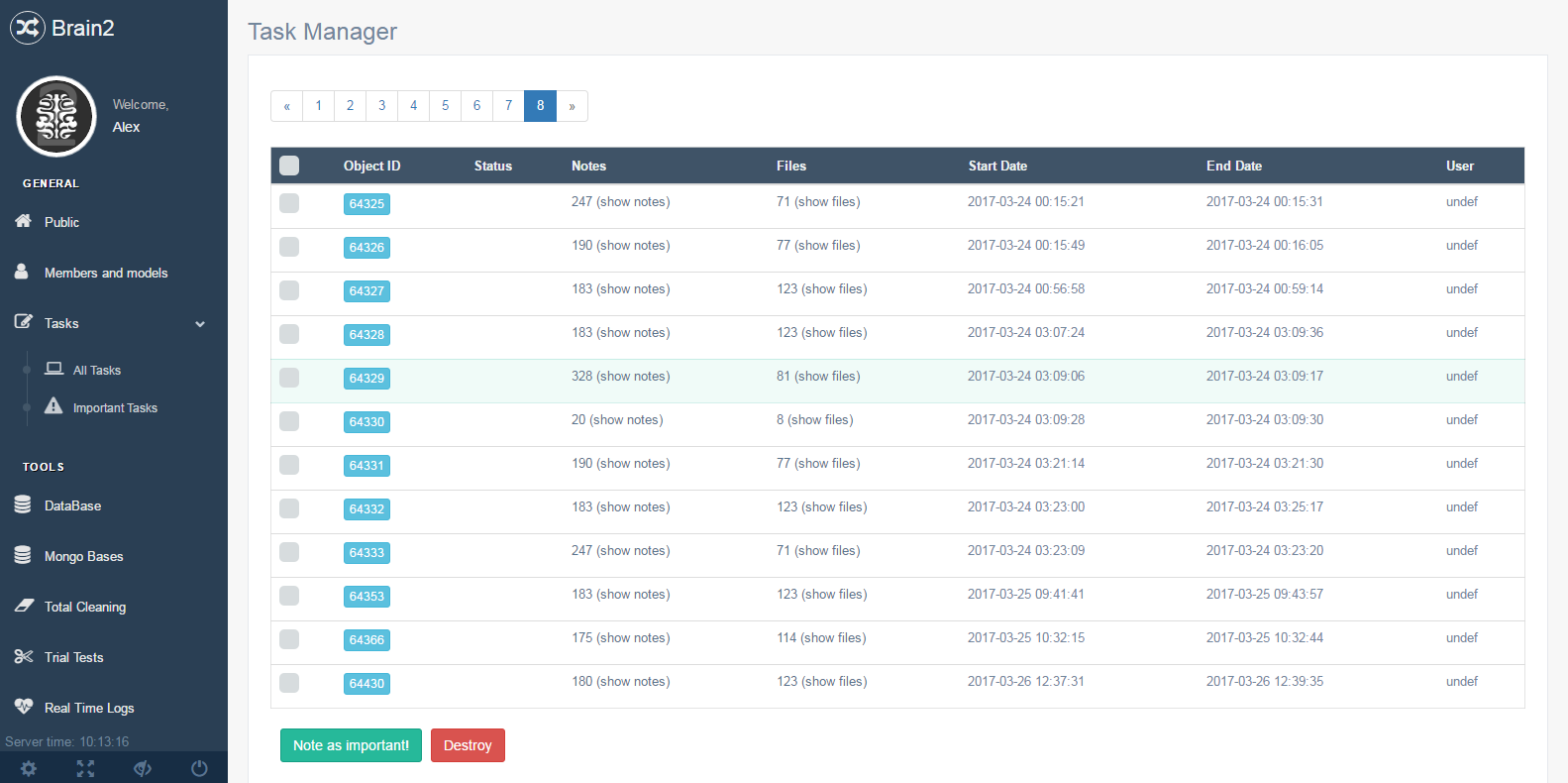Open page 7 in pagination

(x=508, y=106)
